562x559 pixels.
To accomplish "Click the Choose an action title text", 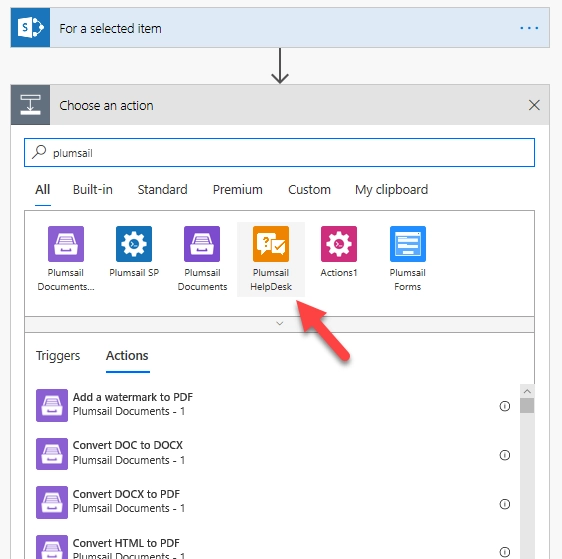I will [106, 105].
